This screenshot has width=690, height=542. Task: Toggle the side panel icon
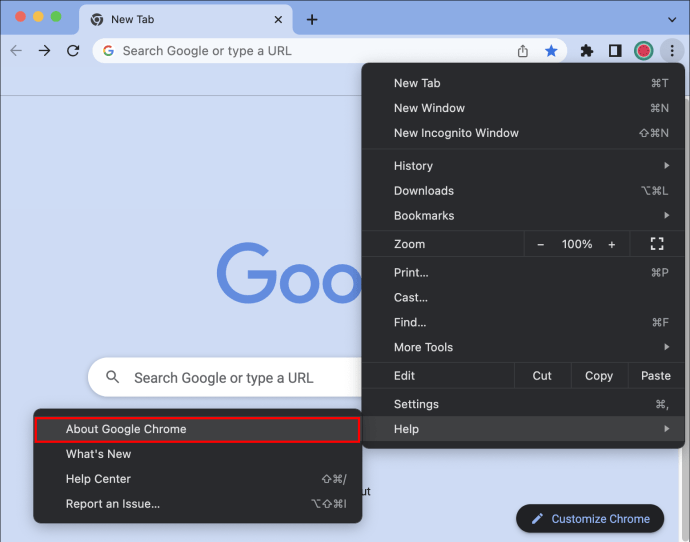615,51
